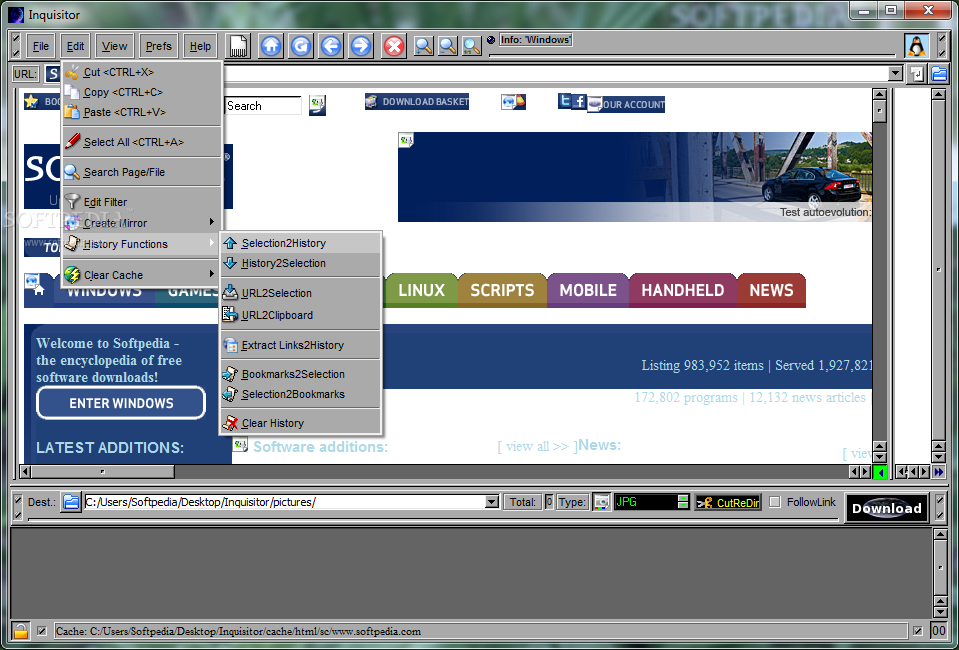The height and width of the screenshot is (650, 959).
Task: Select Selection2History submenu entry
Action: 301,243
